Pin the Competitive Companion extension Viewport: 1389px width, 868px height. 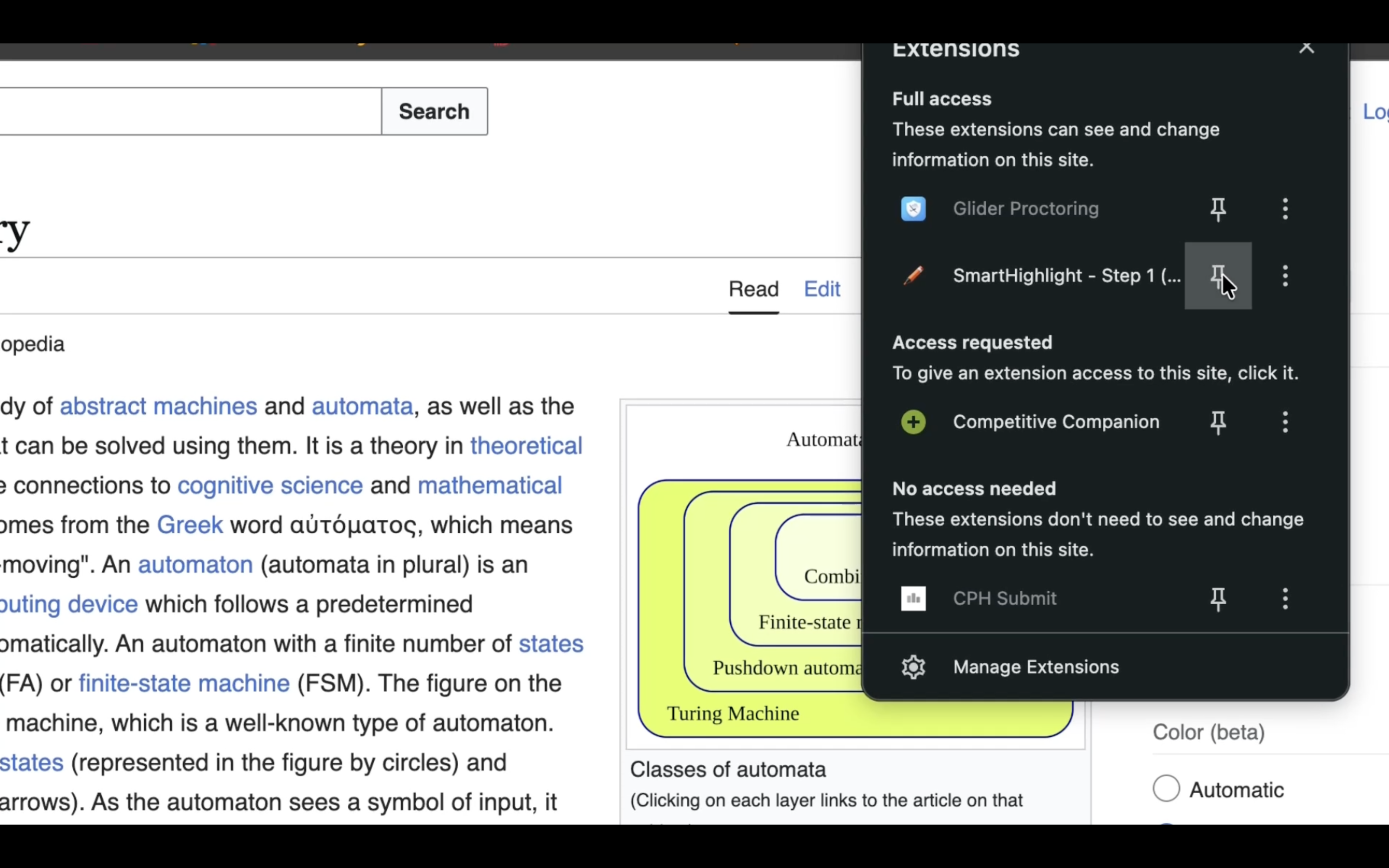click(x=1218, y=422)
